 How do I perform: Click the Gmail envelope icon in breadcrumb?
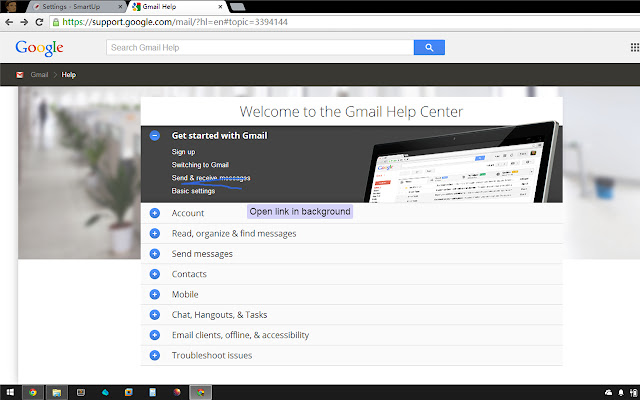coord(20,75)
